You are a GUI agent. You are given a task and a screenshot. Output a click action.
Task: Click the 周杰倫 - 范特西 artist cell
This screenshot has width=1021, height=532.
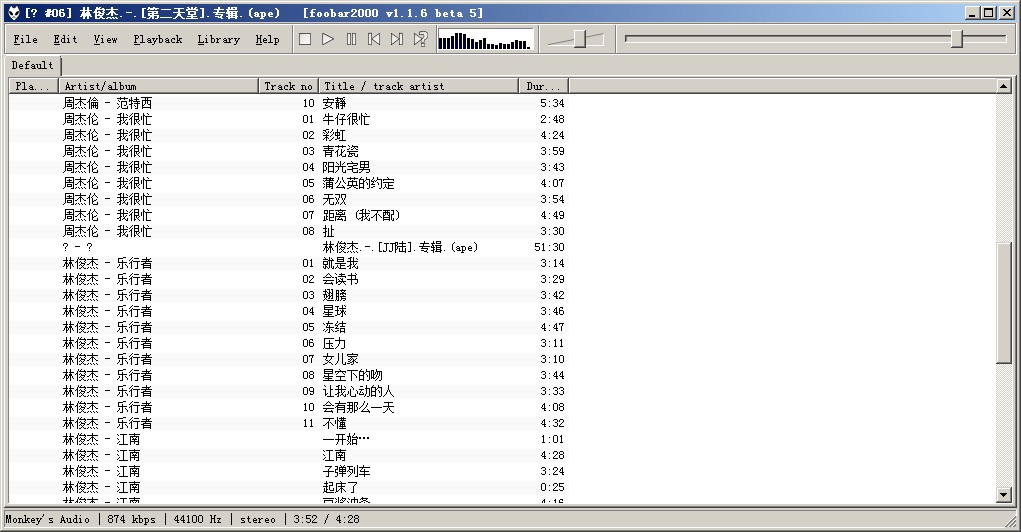[x=107, y=103]
